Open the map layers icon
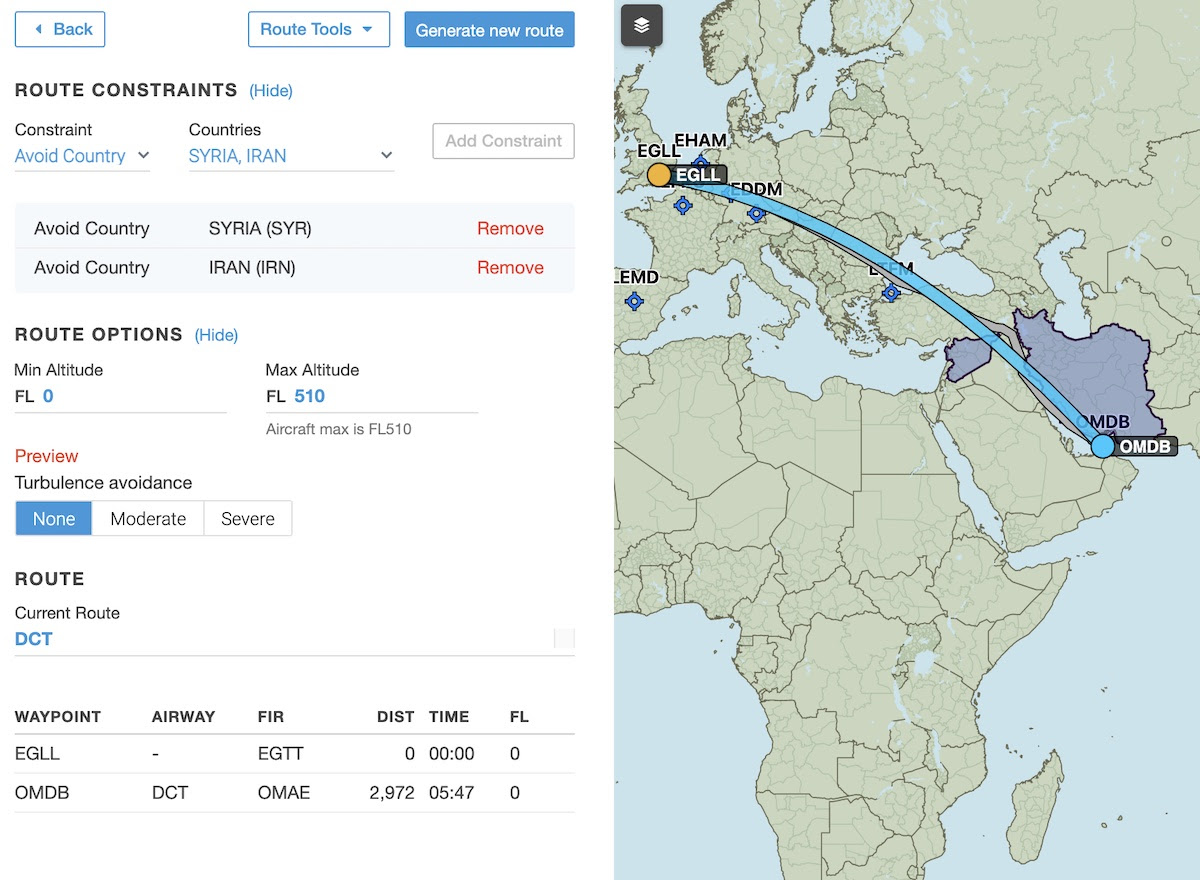This screenshot has width=1200, height=880. [642, 26]
